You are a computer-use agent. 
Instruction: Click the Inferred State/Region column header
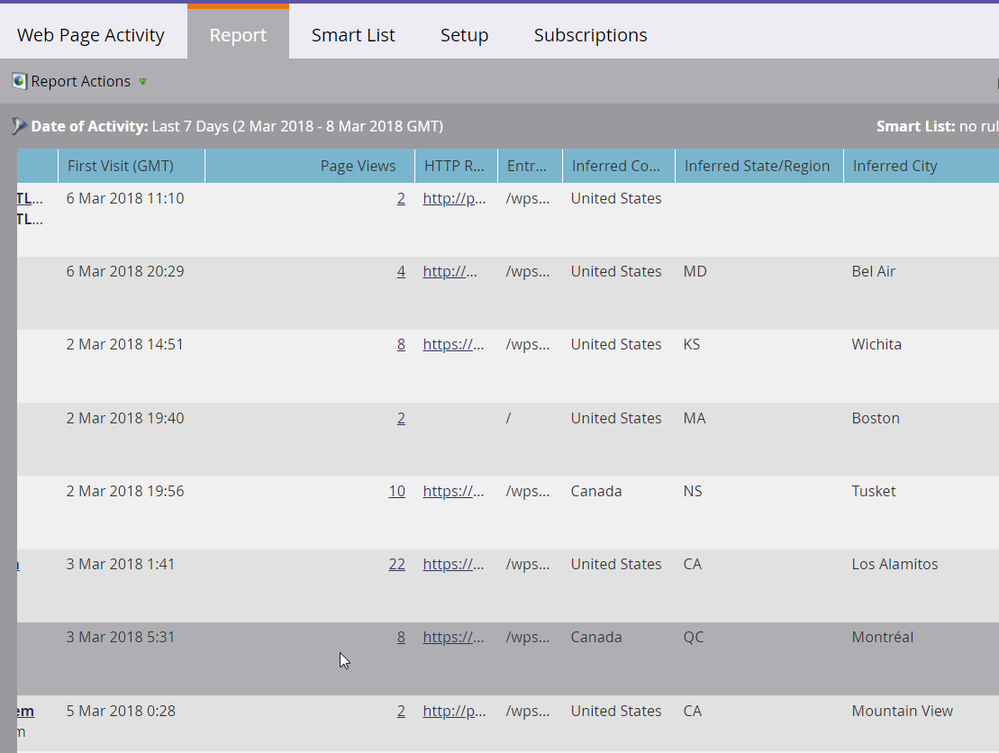coord(757,166)
